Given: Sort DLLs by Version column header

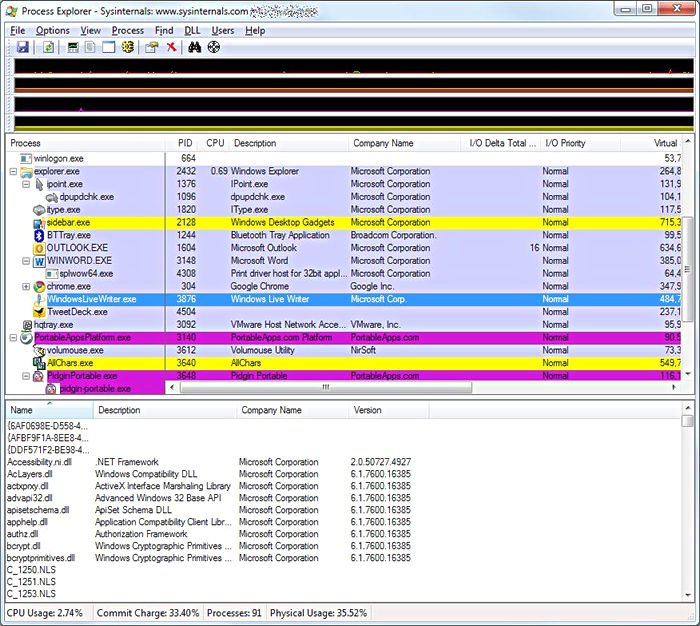Looking at the screenshot, I should tap(388, 410).
